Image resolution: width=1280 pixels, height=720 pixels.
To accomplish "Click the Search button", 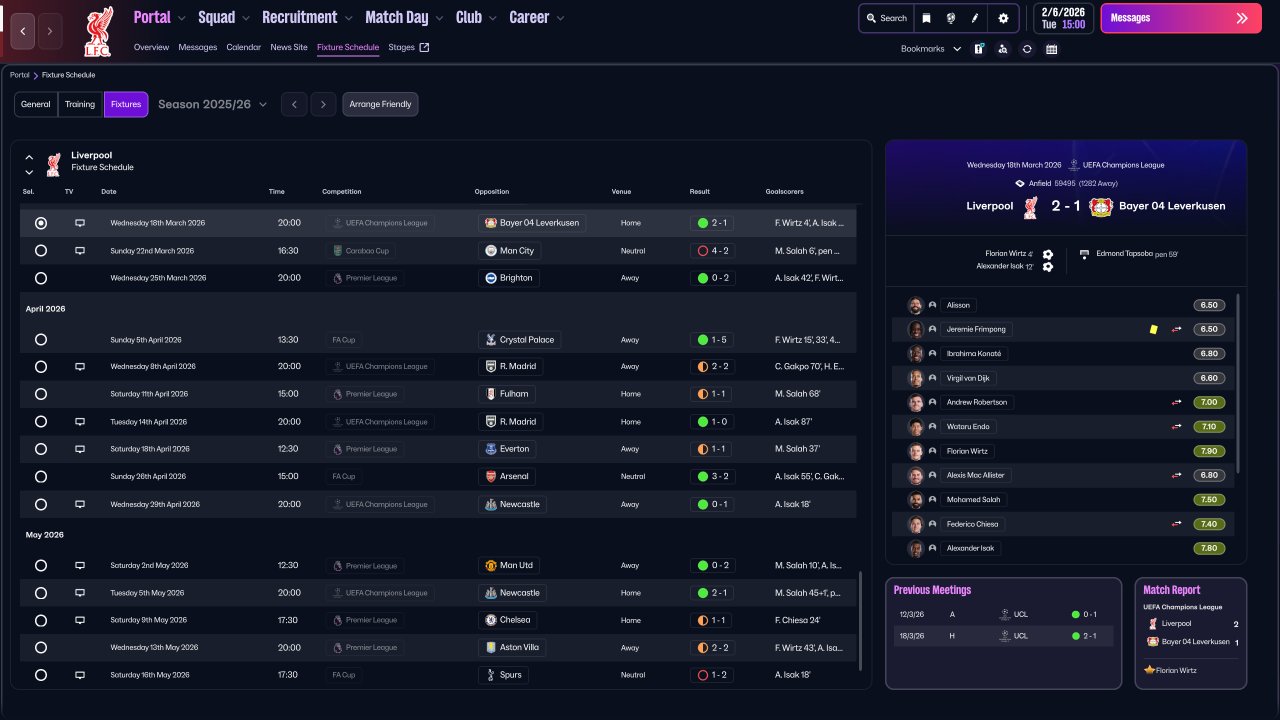I will (886, 18).
